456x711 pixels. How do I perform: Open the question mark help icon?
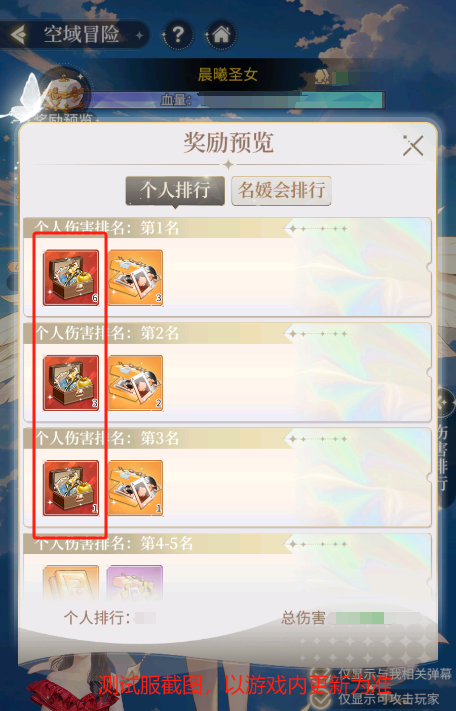click(x=178, y=34)
